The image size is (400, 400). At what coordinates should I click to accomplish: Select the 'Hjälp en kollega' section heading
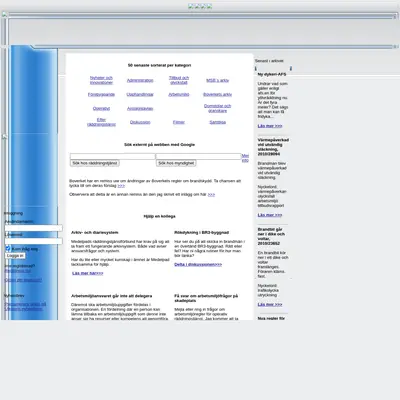159,216
